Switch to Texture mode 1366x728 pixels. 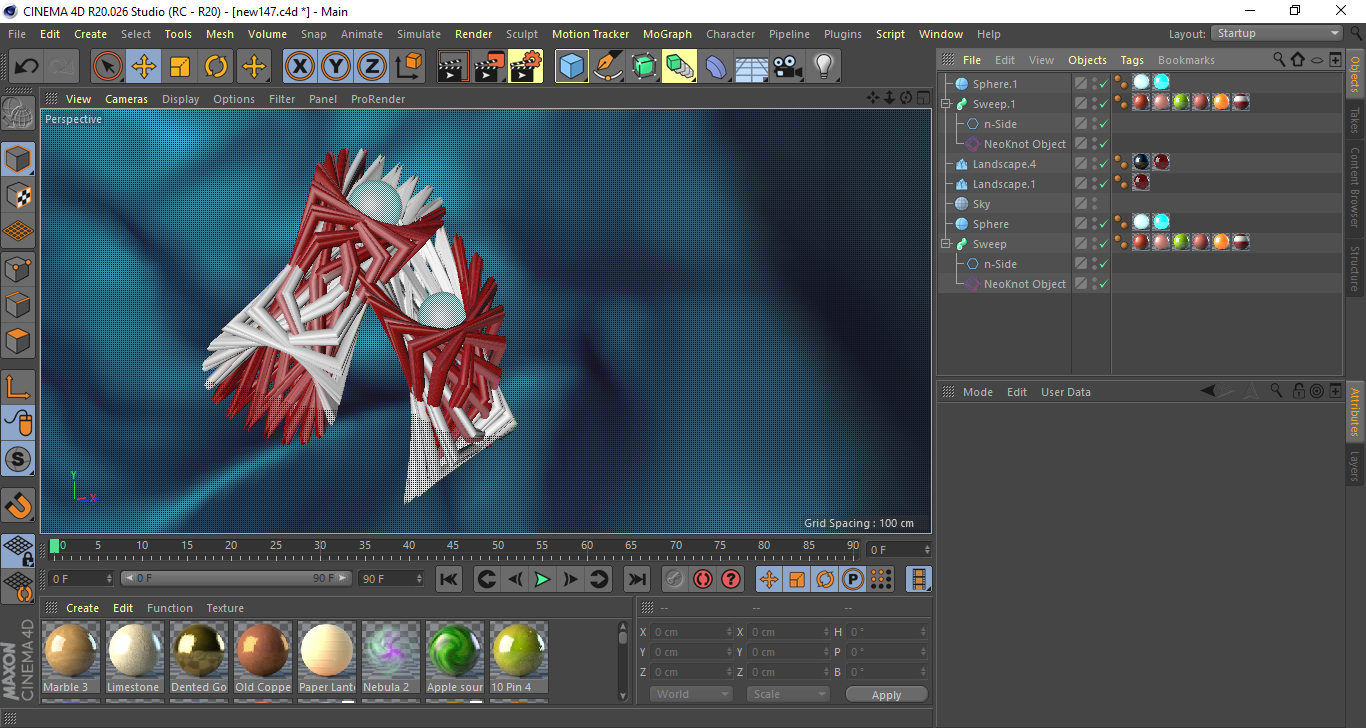point(18,195)
